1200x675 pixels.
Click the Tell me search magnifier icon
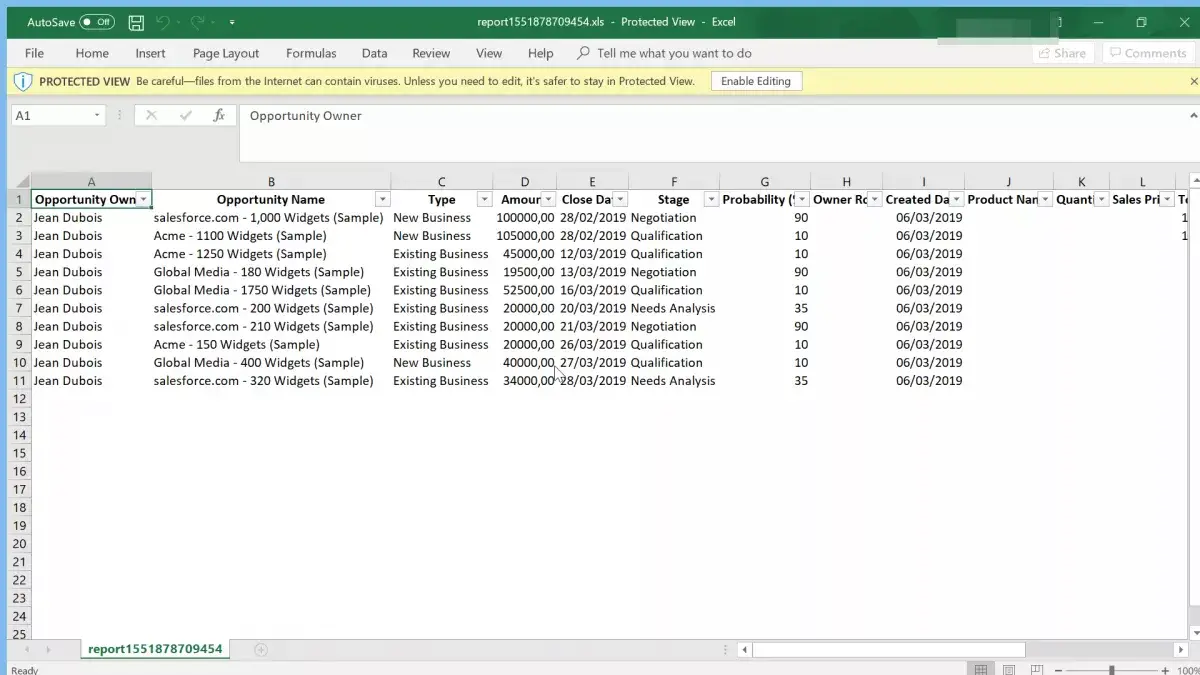[x=583, y=53]
